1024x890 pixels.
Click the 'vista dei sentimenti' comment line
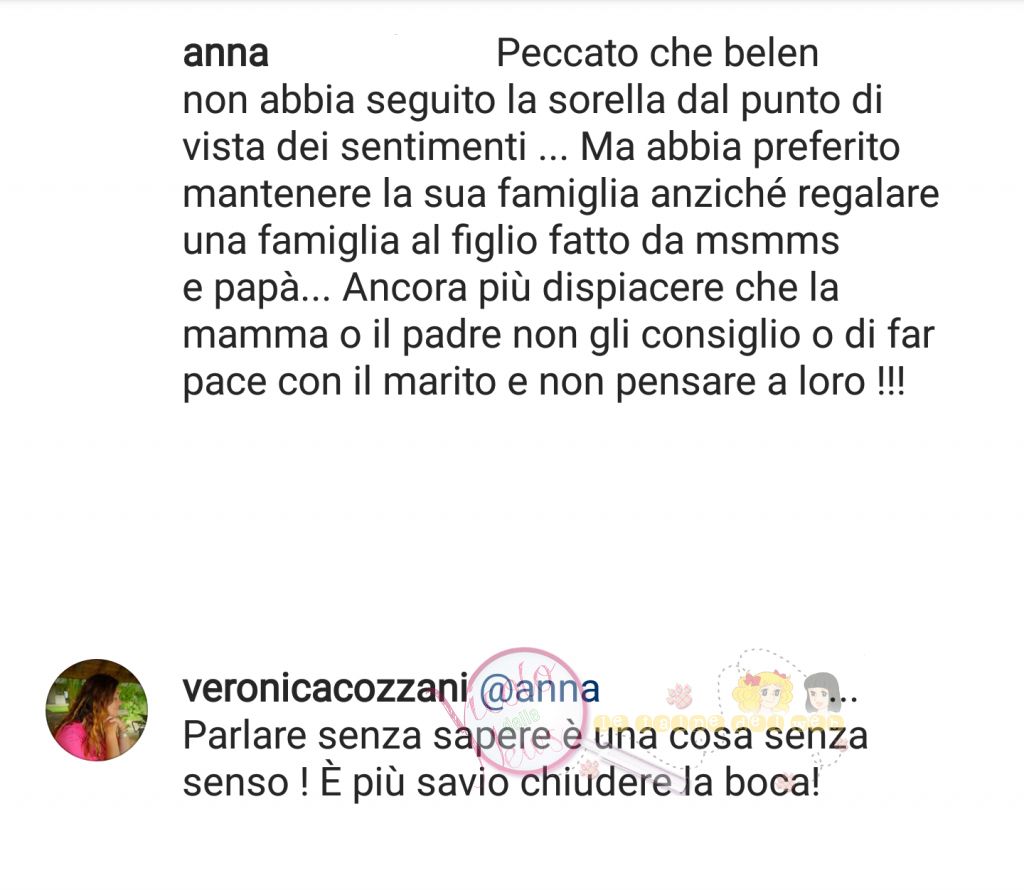coord(541,147)
